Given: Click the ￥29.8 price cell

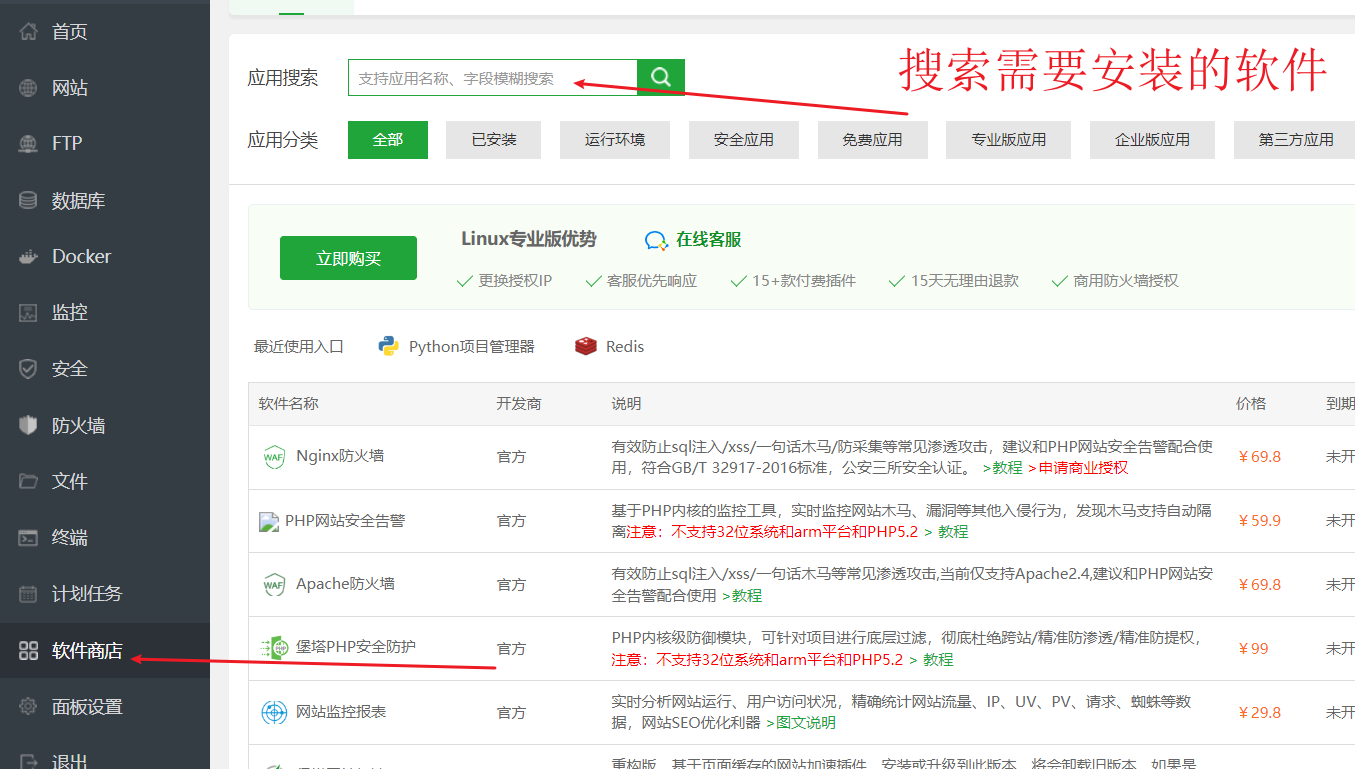Looking at the screenshot, I should click(x=1259, y=713).
